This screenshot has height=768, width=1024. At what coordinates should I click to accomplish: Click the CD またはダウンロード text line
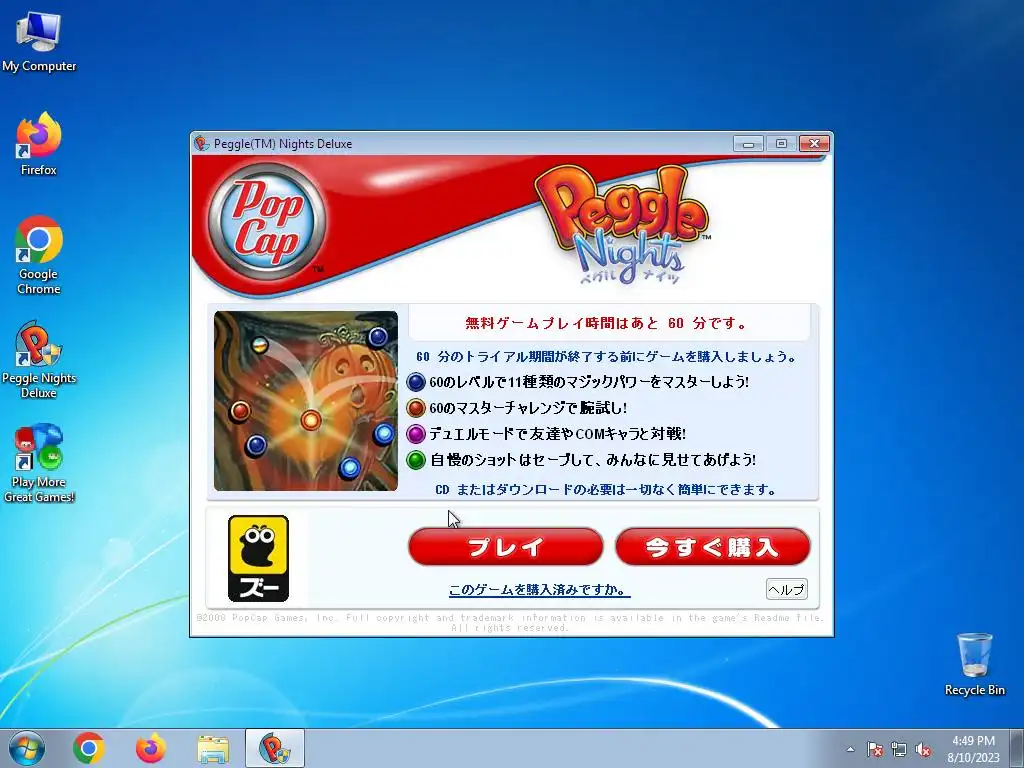click(x=605, y=490)
